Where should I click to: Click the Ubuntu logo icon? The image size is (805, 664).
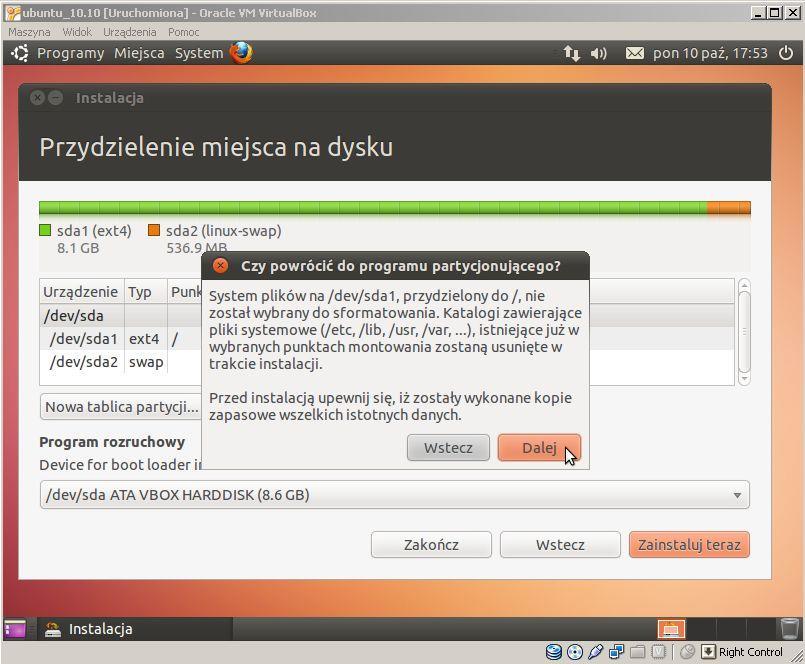click(x=20, y=53)
